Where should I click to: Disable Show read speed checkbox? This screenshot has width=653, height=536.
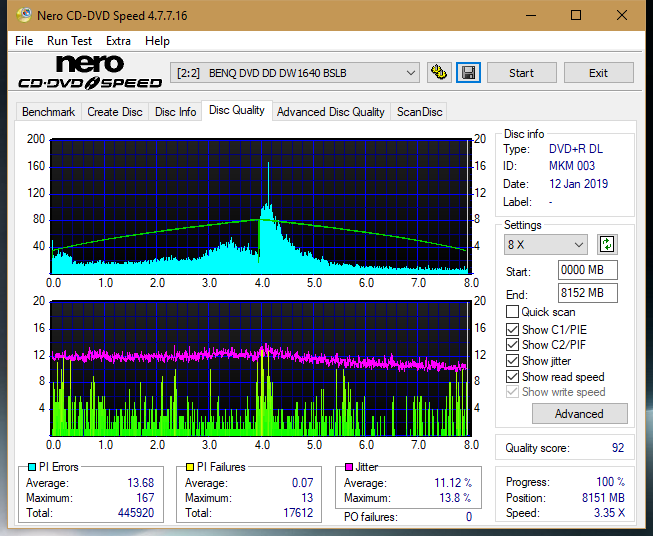click(512, 376)
